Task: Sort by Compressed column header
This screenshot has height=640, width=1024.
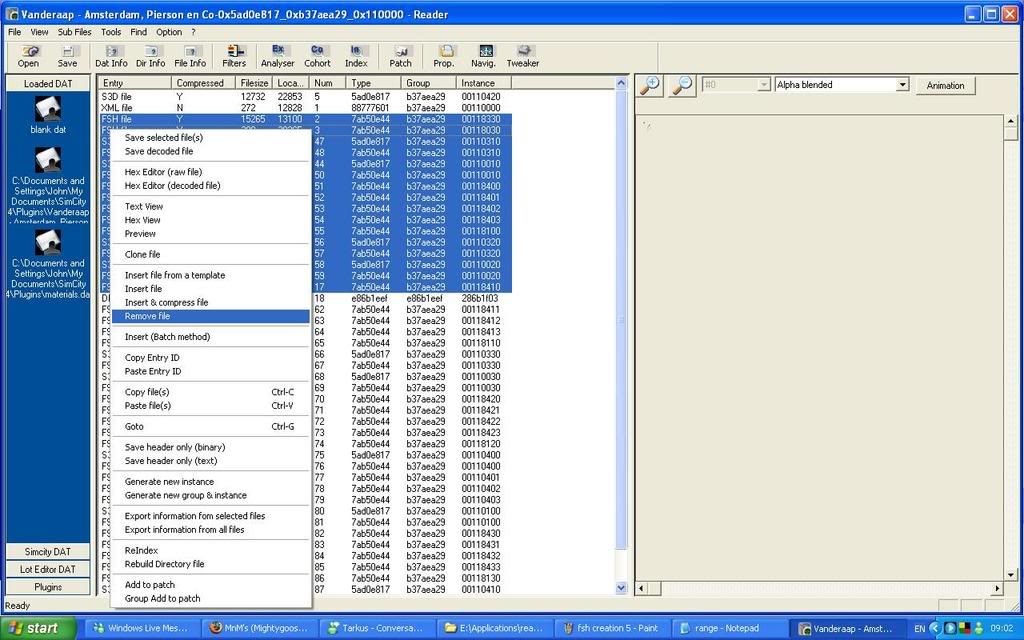Action: coord(204,83)
